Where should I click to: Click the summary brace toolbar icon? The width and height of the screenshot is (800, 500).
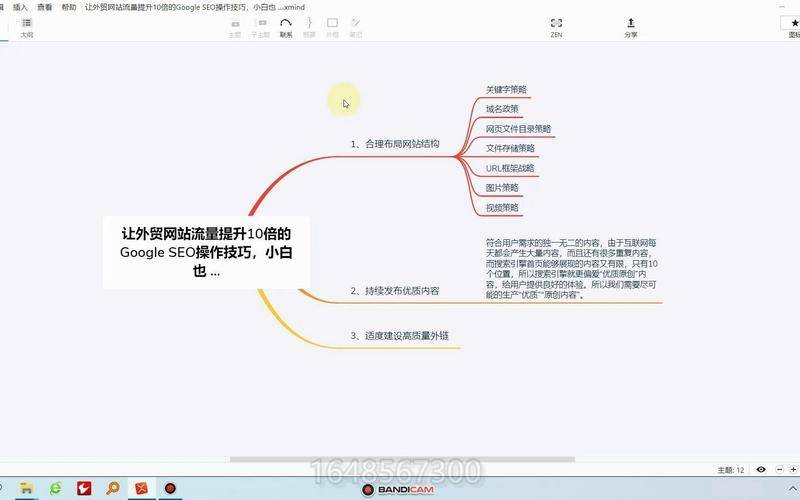tap(309, 28)
